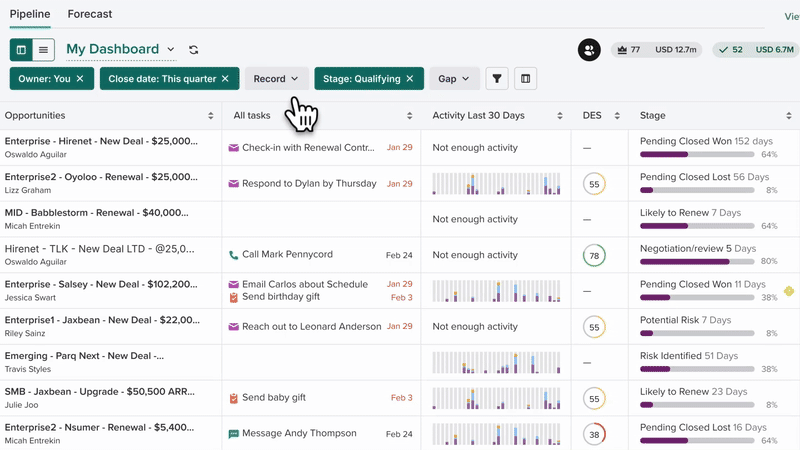
Task: Click DES score 78 on Hirenet TLK row
Action: point(594,256)
